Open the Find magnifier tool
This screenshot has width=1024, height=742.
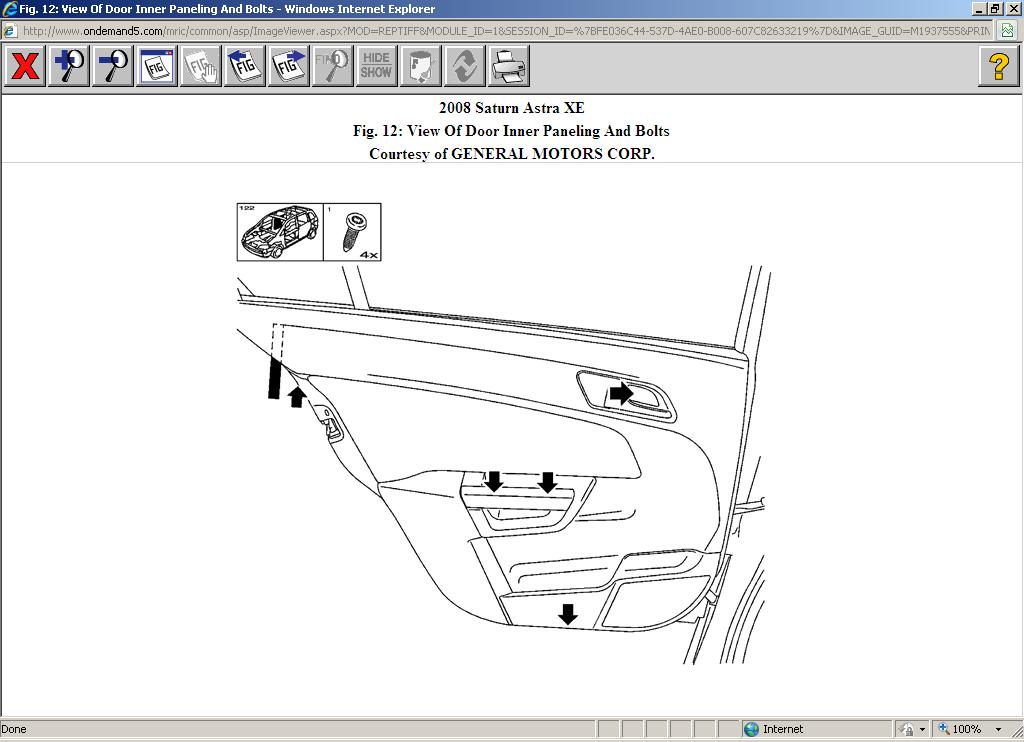point(332,66)
